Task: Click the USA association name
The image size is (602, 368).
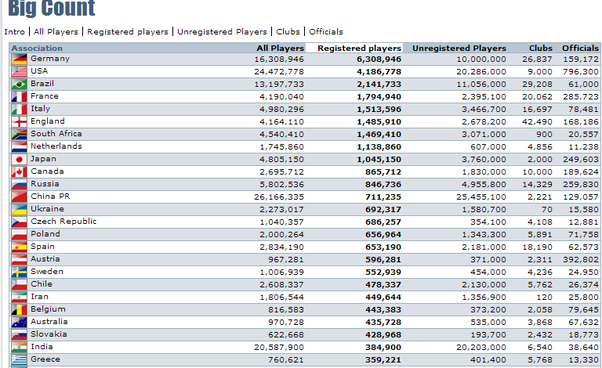Action: (x=39, y=71)
